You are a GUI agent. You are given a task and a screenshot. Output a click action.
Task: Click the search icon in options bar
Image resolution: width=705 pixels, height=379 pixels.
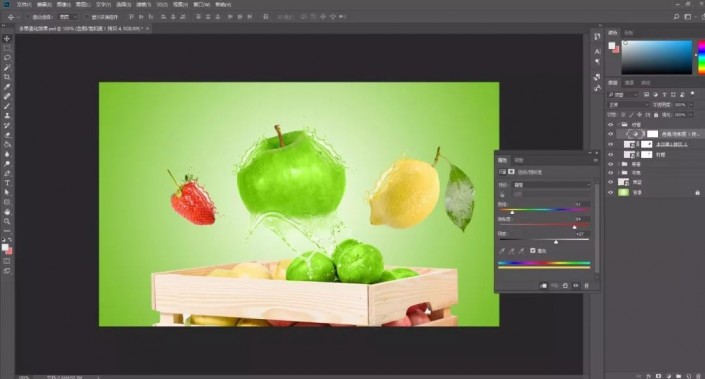[x=676, y=17]
